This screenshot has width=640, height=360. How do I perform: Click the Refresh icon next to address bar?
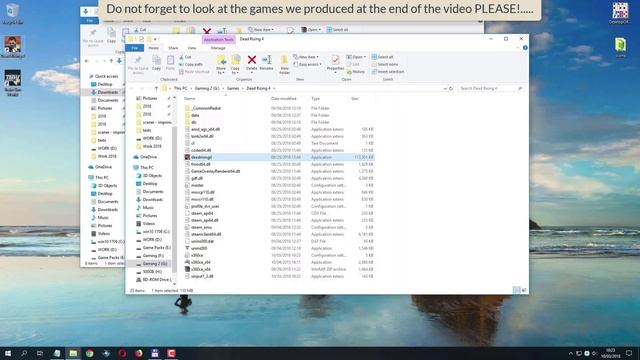coord(451,89)
